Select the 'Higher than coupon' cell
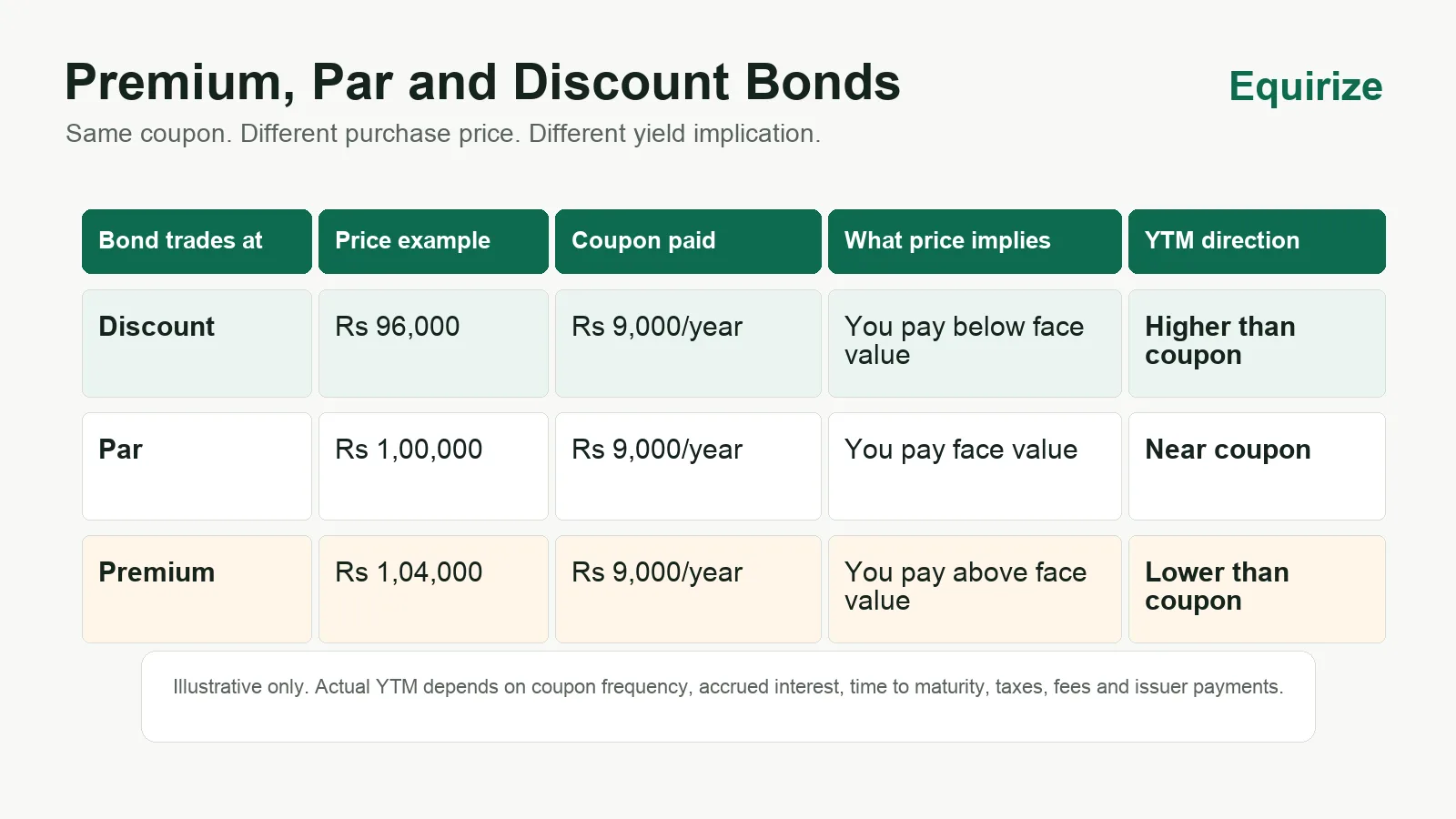 1257,343
